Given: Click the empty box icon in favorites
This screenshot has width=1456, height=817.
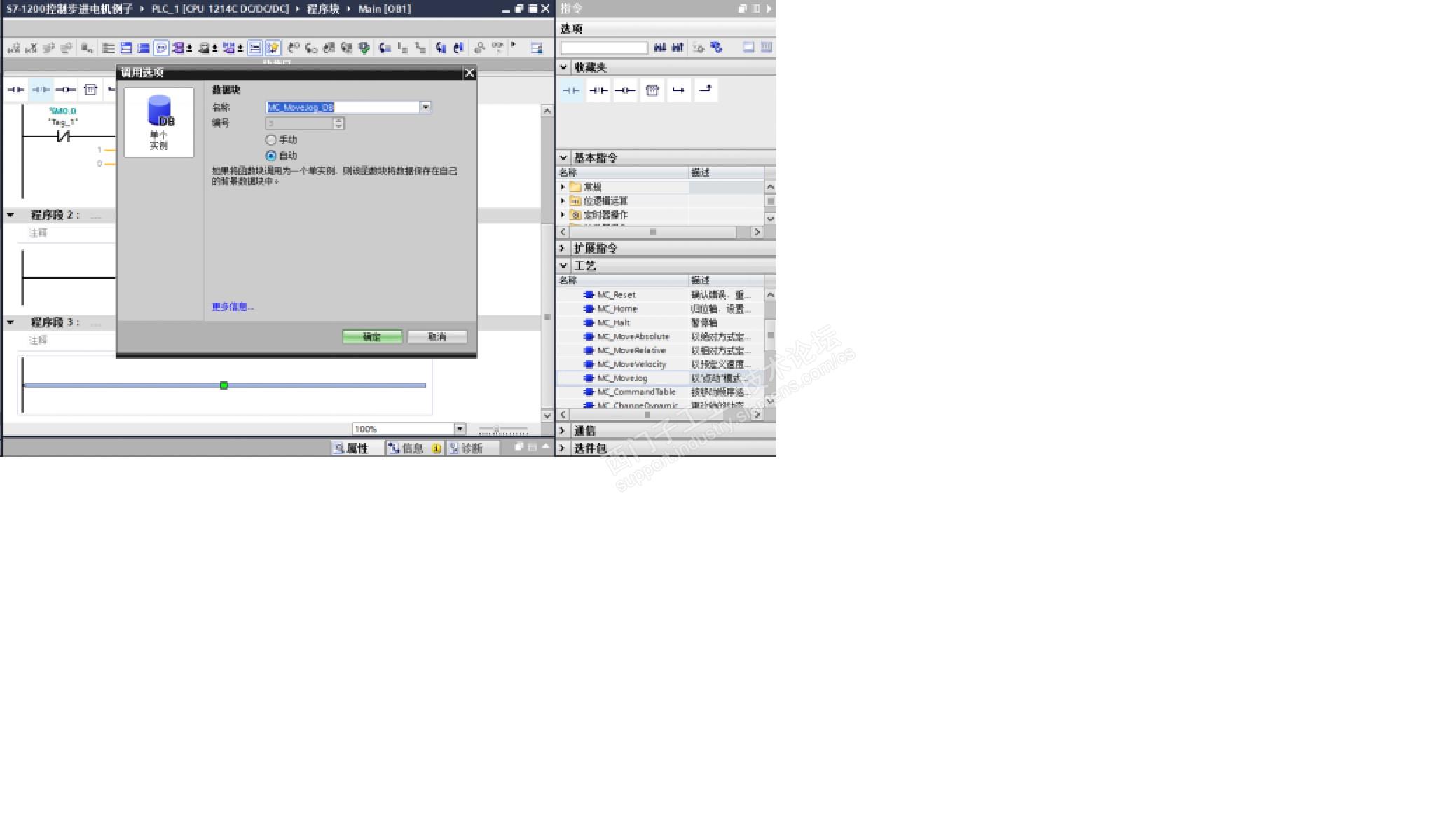Looking at the screenshot, I should tap(652, 90).
